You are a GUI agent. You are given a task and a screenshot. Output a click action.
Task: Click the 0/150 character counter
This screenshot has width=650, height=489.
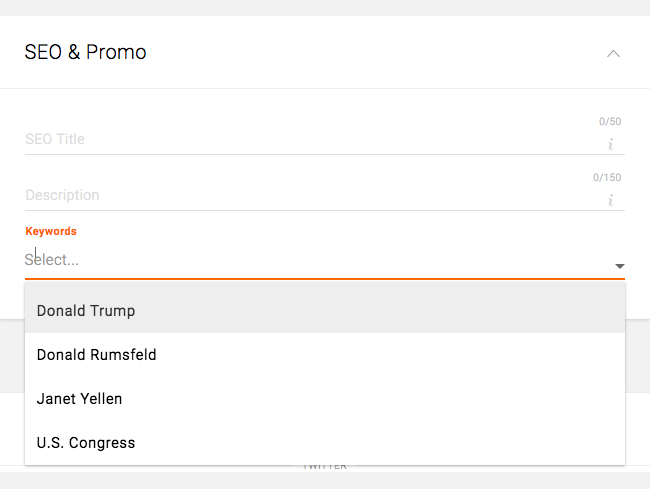(x=607, y=178)
